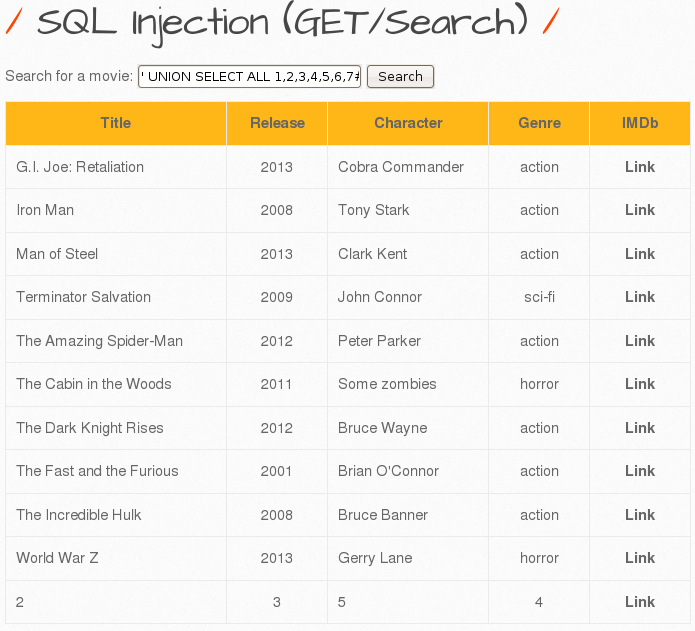Click horror genre for The Cabin in the Woods

[x=539, y=384]
